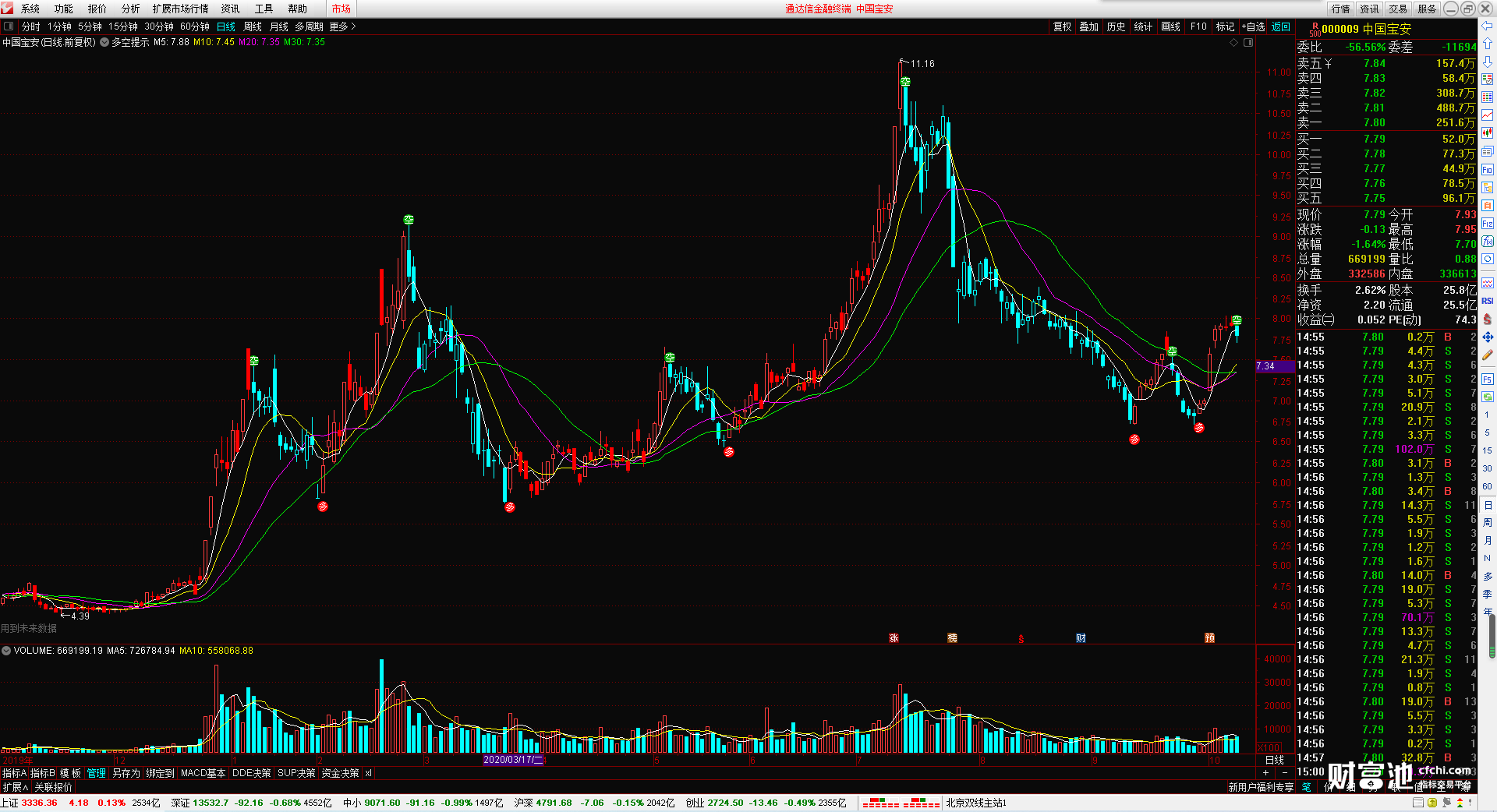The width and height of the screenshot is (1497, 812).
Task: Click the minus zoom button below 日线
Action: 1285,772
